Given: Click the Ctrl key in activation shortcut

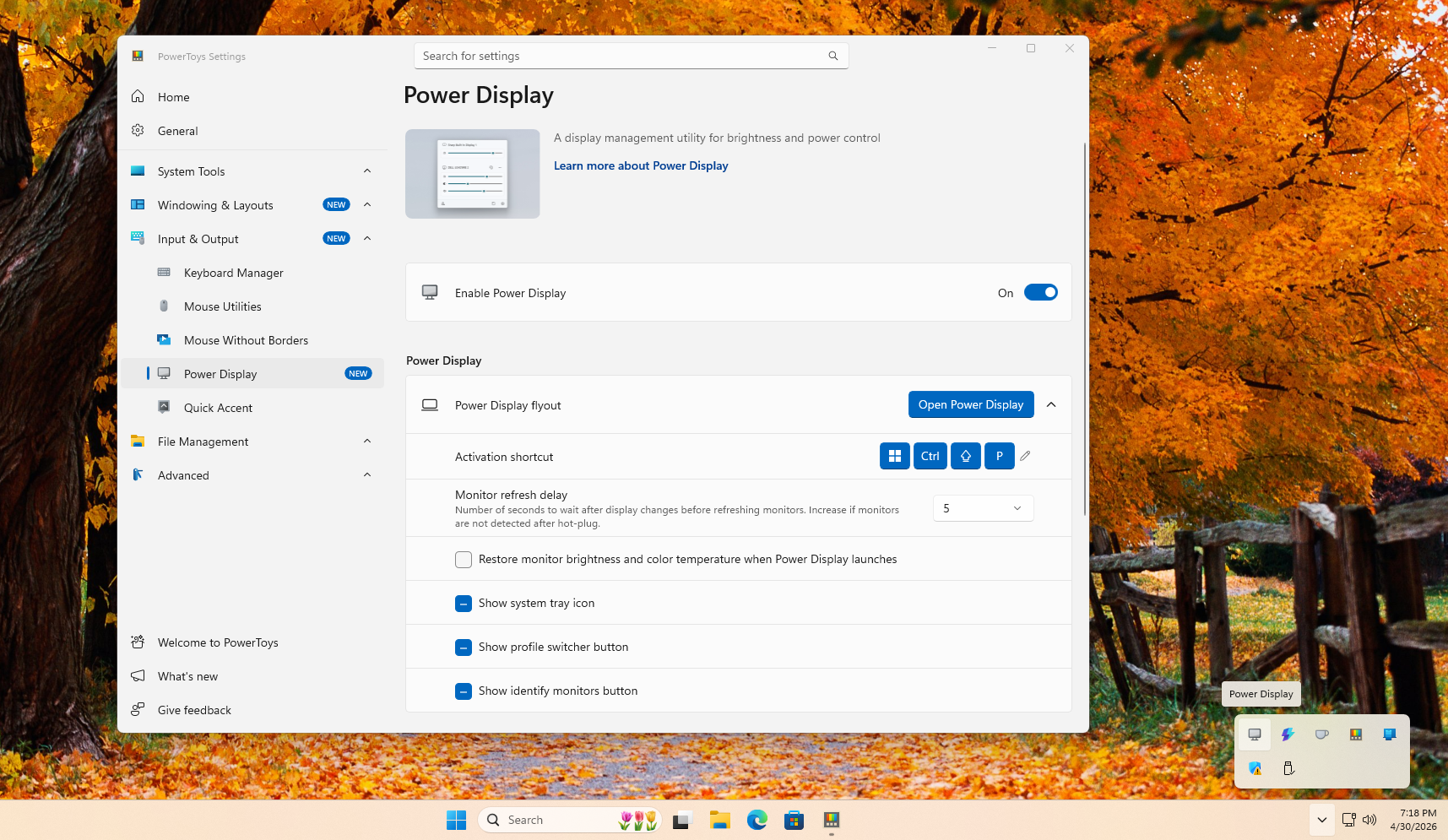Looking at the screenshot, I should pos(930,456).
